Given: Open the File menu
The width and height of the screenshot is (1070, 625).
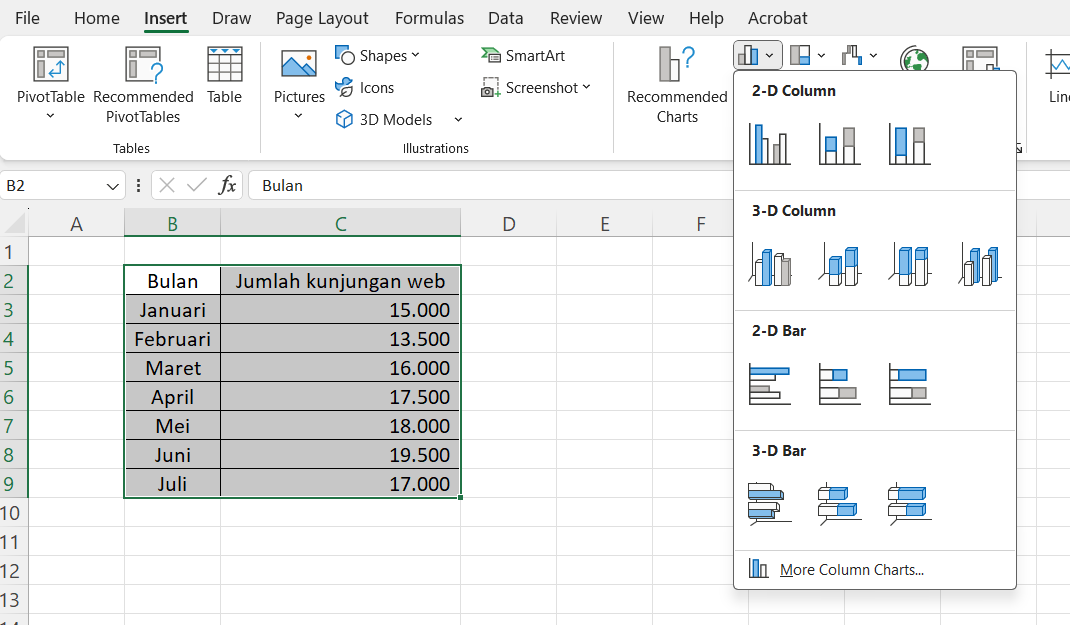Looking at the screenshot, I should click(27, 18).
